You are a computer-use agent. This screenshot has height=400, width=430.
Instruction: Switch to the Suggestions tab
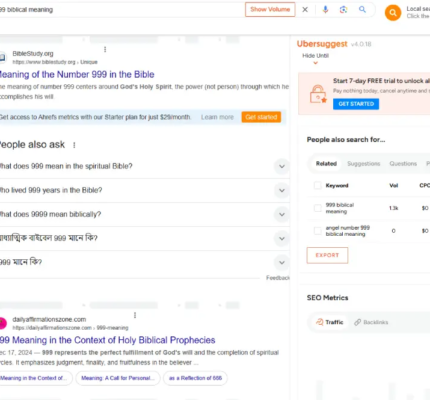(364, 164)
